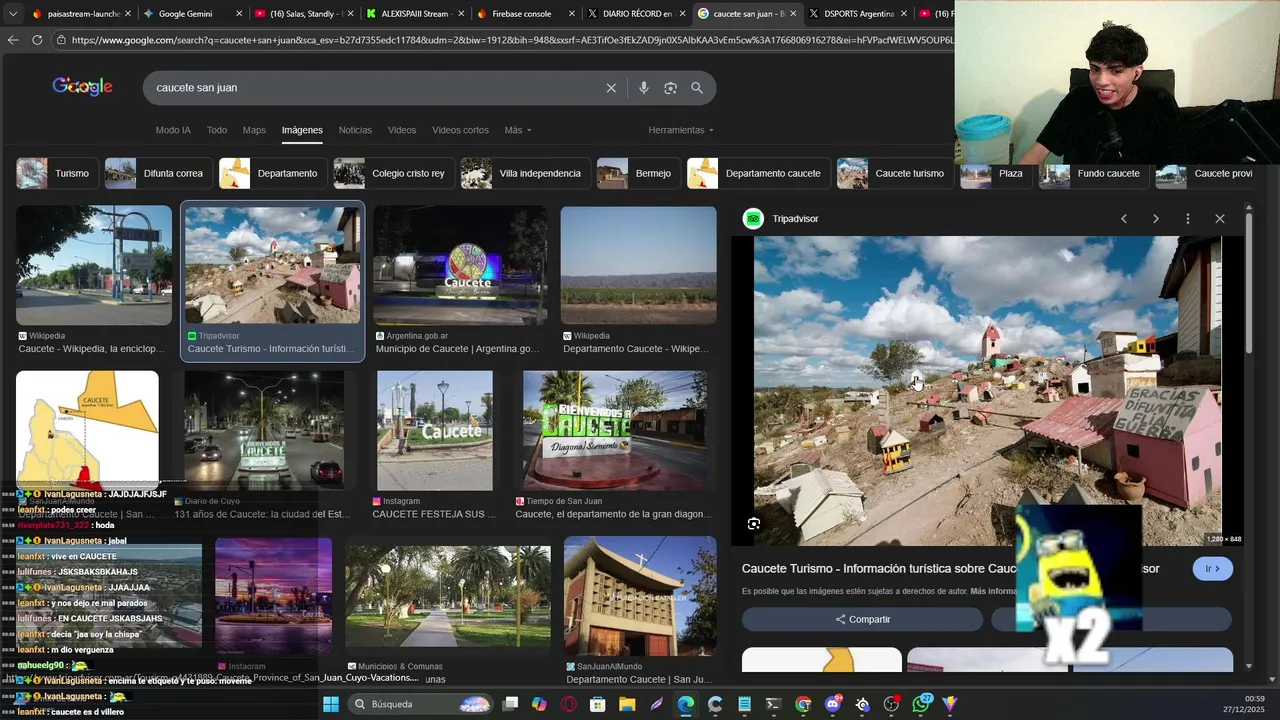1280x720 pixels.
Task: Filter images by Difunta correa chip
Action: pos(159,173)
